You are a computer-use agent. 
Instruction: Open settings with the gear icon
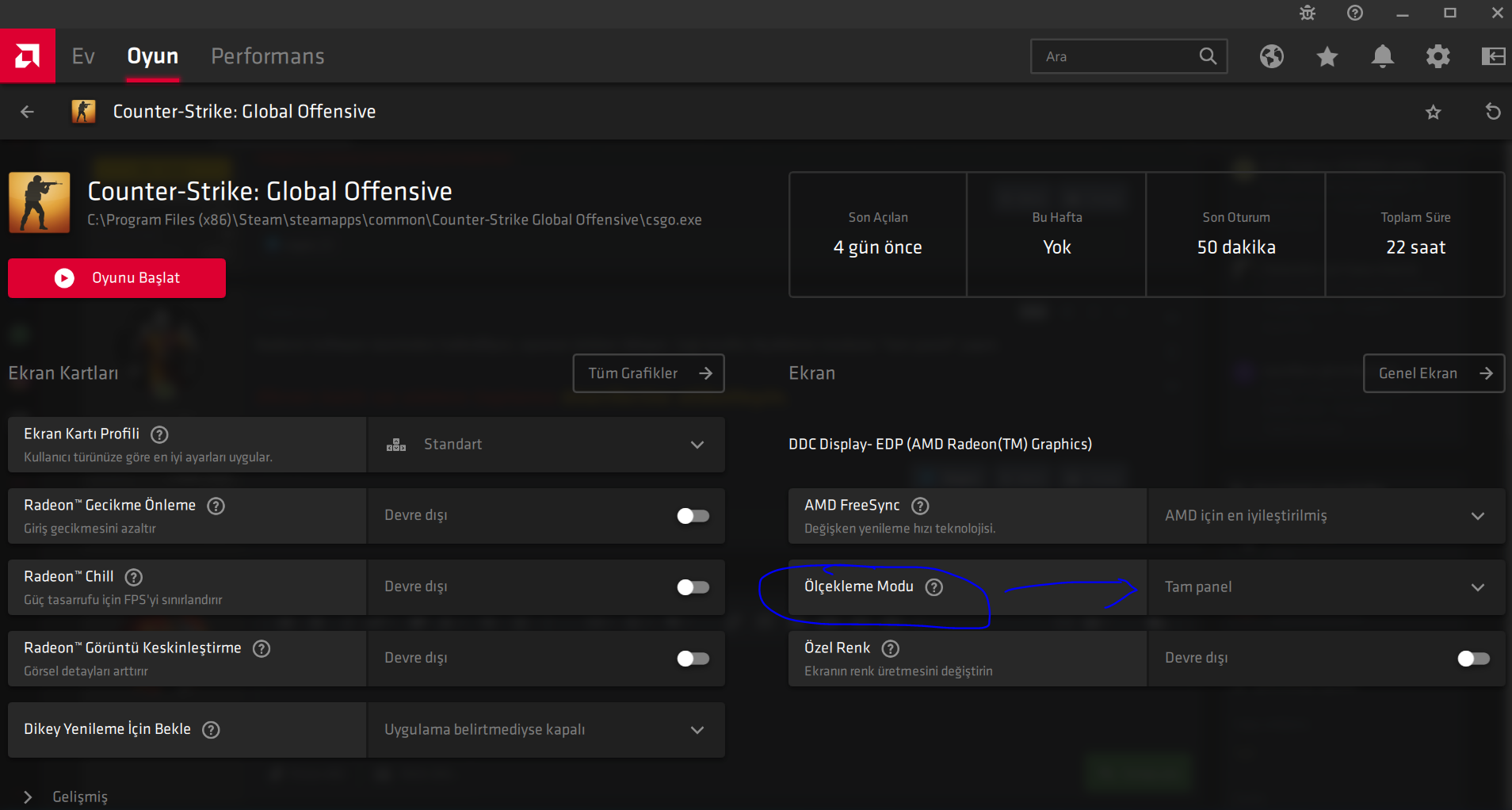coord(1438,56)
